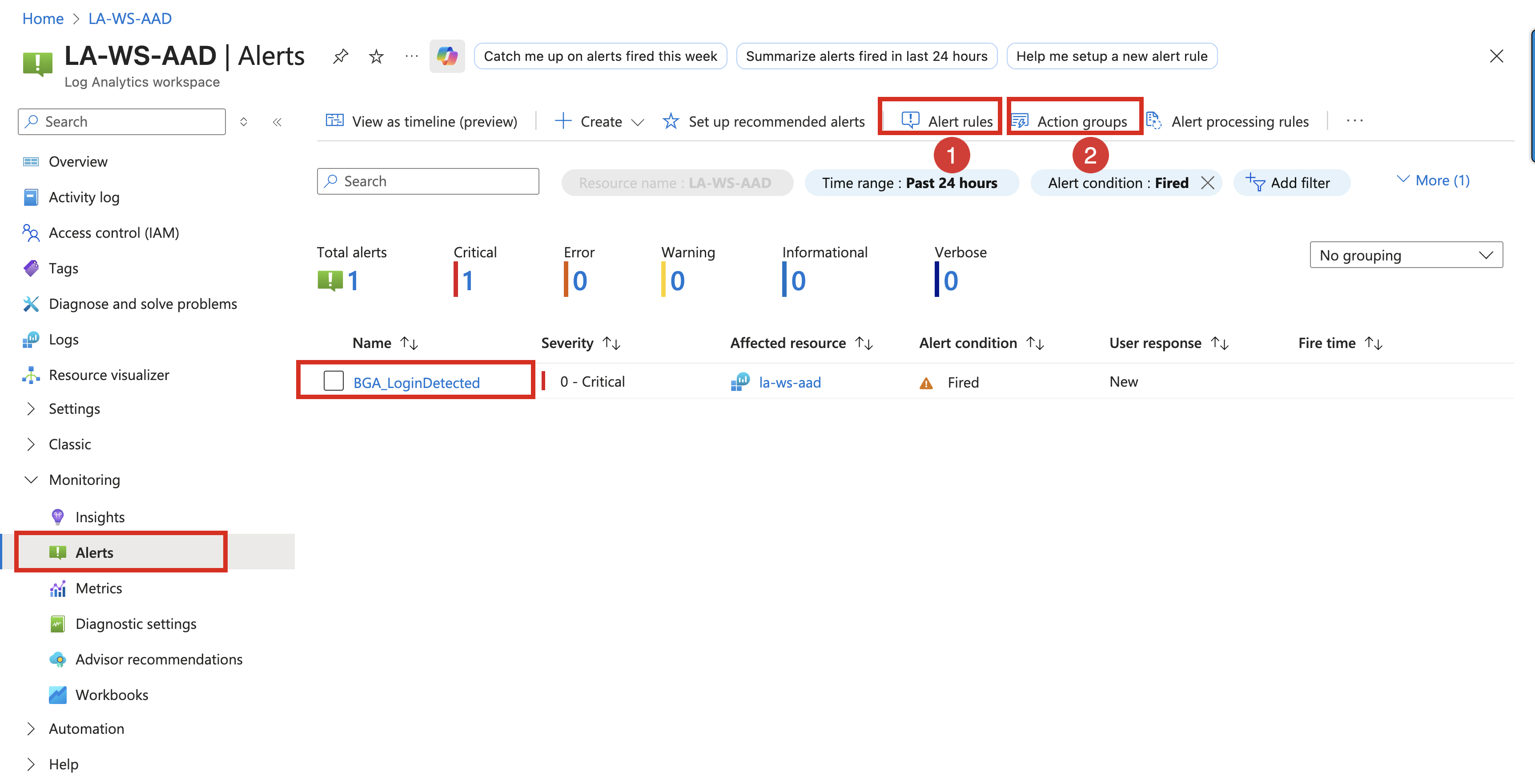Focus the alerts list Search field
The height and width of the screenshot is (784, 1535).
pyautogui.click(x=428, y=181)
